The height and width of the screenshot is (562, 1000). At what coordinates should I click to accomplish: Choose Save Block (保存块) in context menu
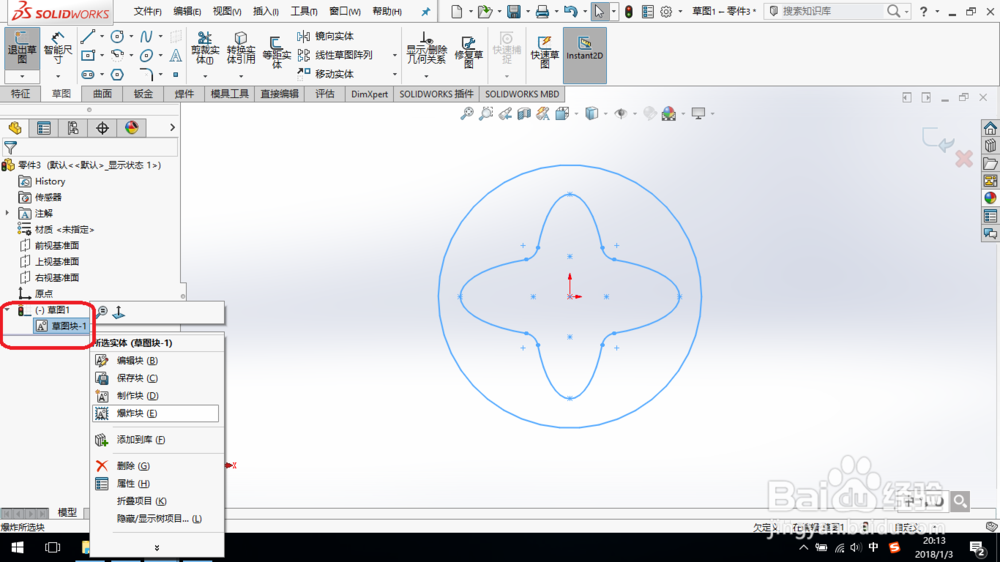(x=157, y=378)
